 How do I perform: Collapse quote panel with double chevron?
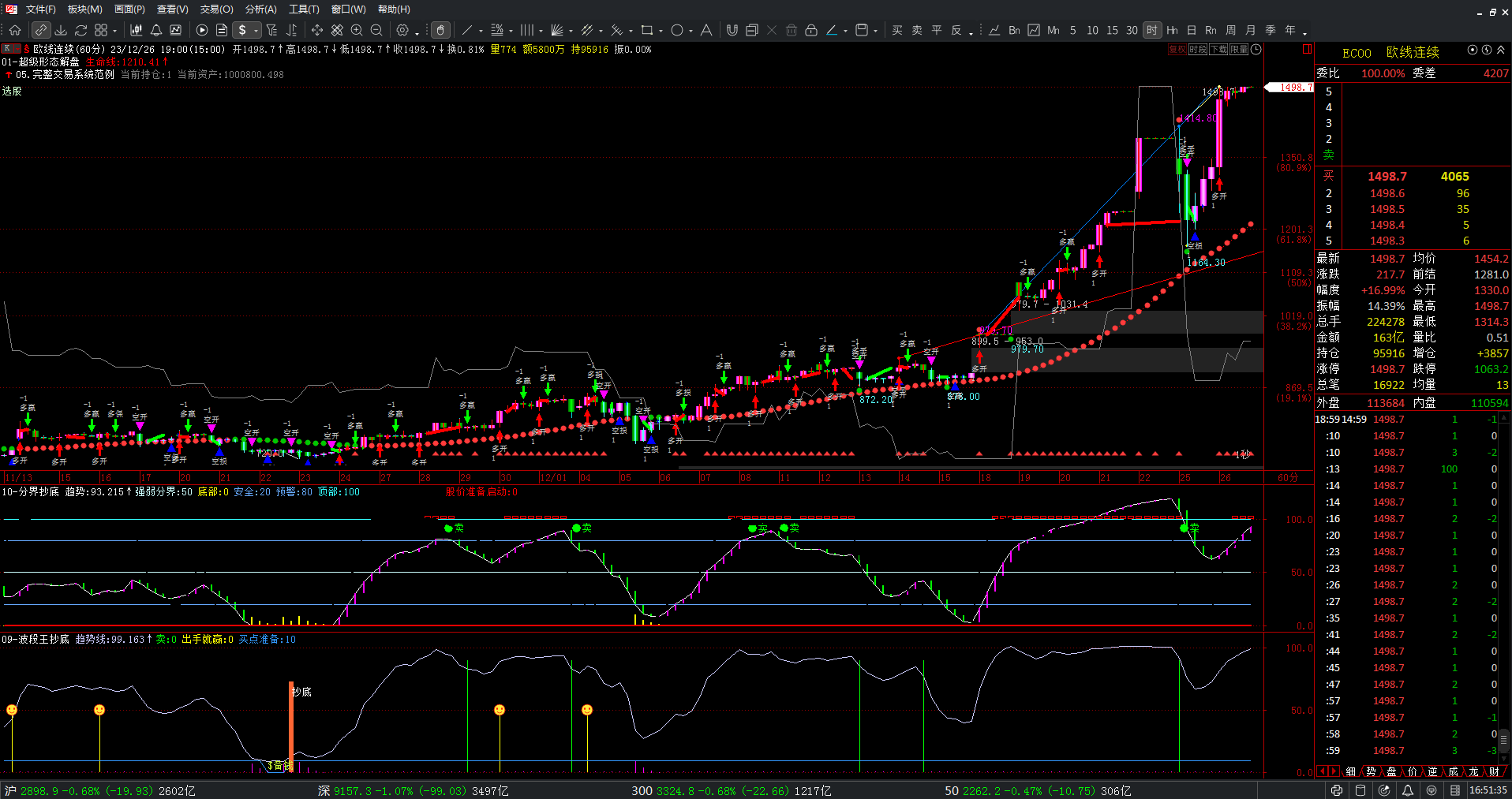[1501, 50]
